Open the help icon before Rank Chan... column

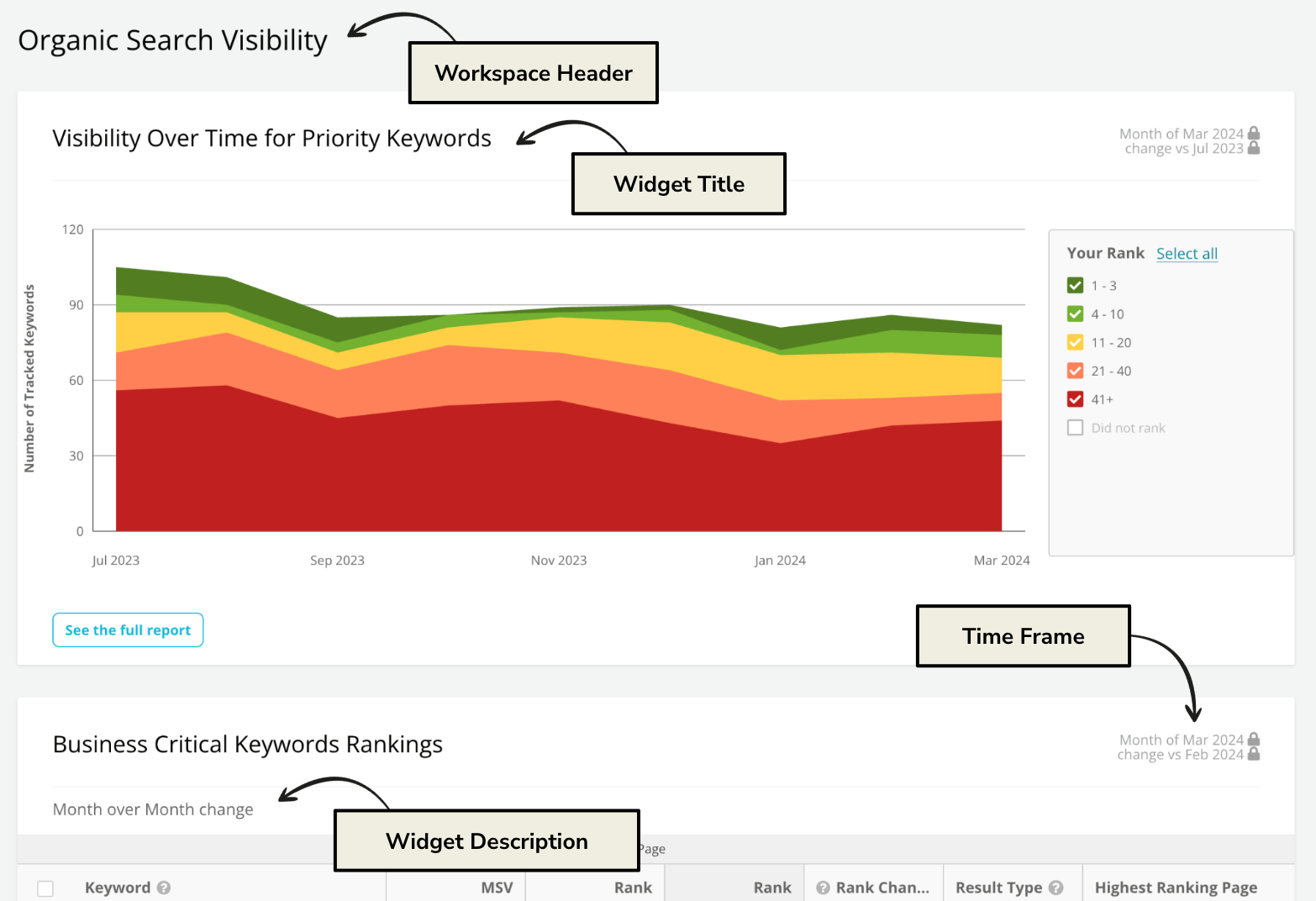pos(824,888)
